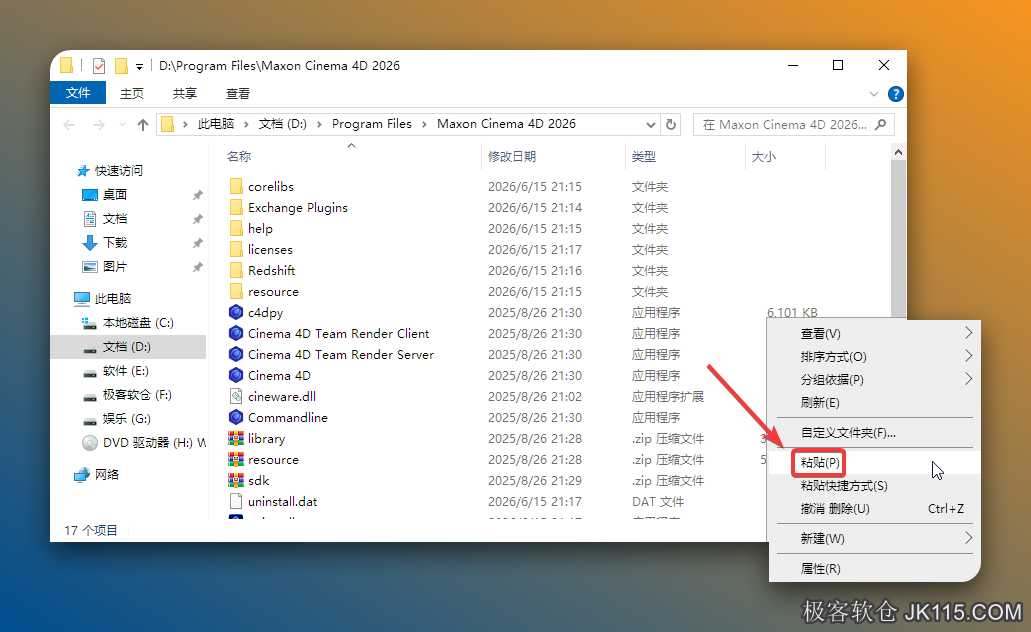1031x632 pixels.
Task: Expand View submenu in context menu
Action: 968,333
